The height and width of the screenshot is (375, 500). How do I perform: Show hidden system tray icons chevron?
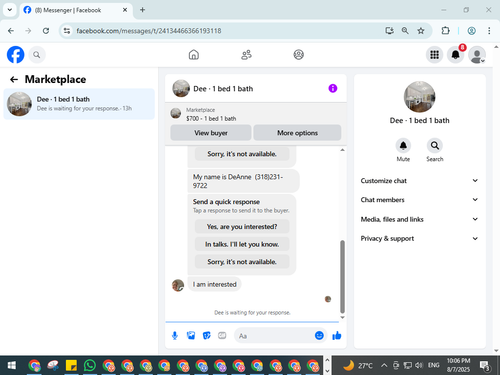click(384, 365)
